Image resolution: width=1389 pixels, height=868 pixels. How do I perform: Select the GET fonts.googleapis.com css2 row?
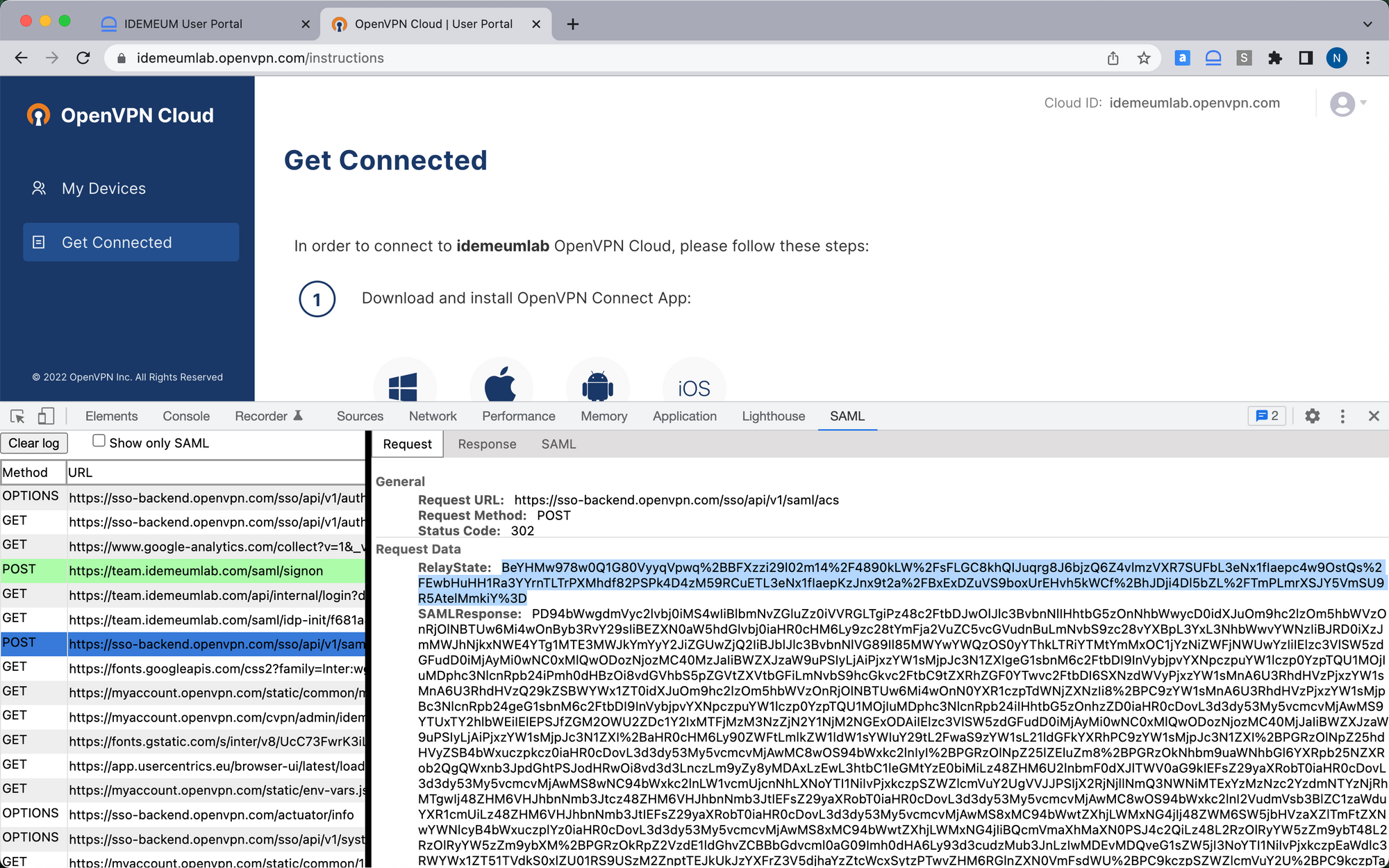183,668
